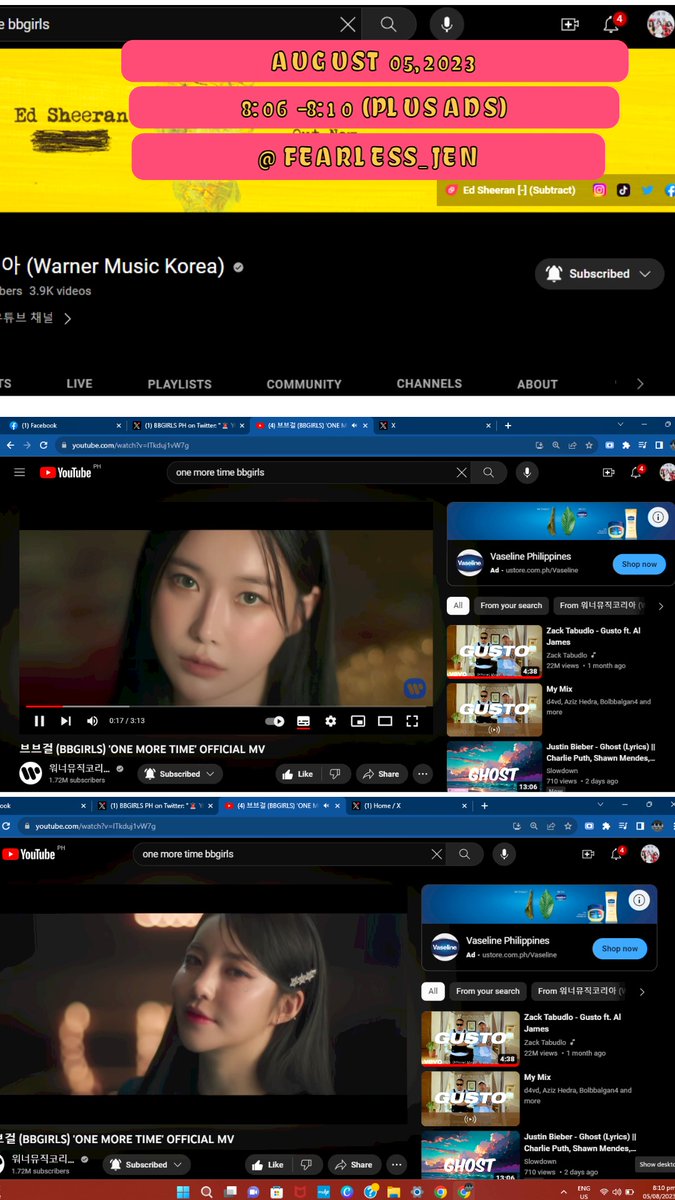Enable theater mode in middle player
The image size is (675, 1200).
[x=385, y=721]
